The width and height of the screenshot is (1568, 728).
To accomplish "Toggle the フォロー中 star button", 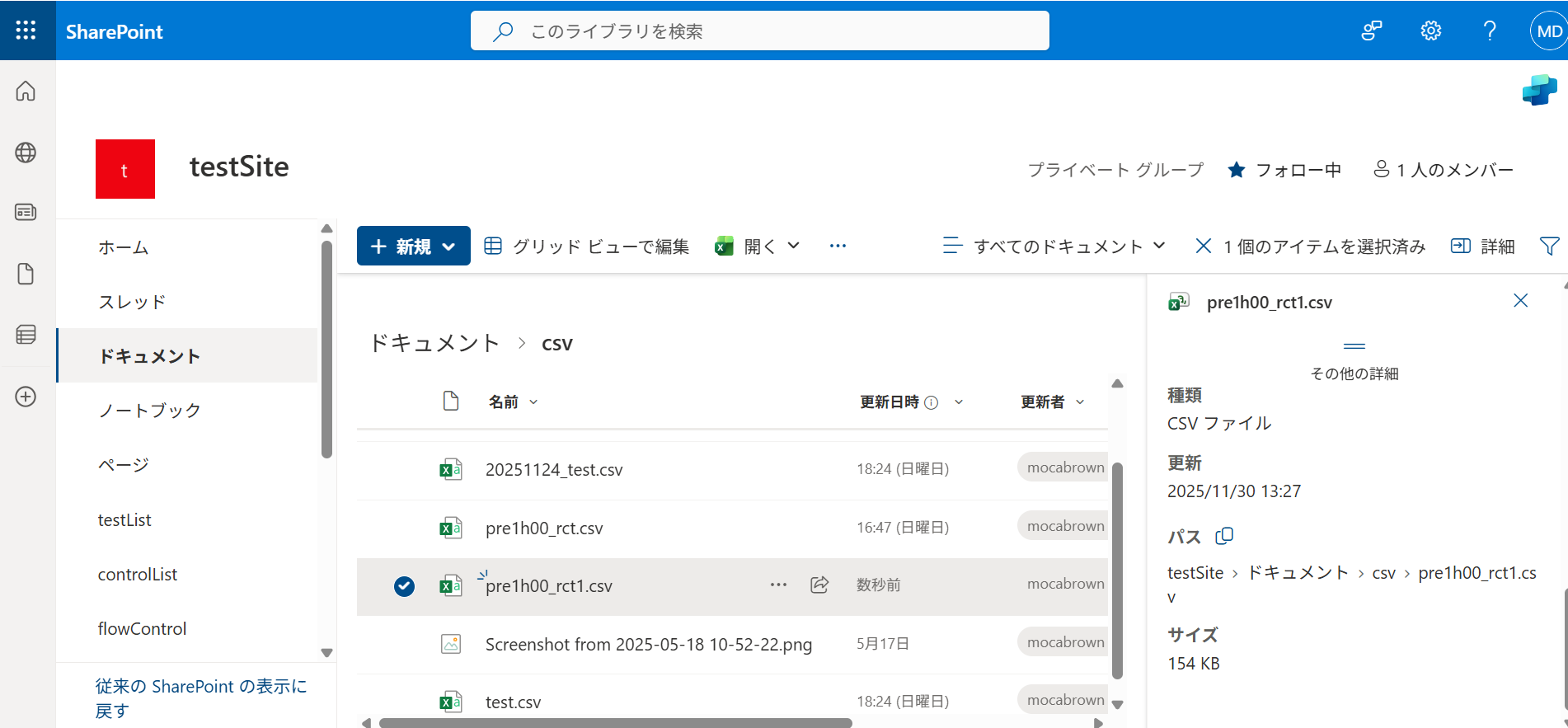I will [1284, 170].
